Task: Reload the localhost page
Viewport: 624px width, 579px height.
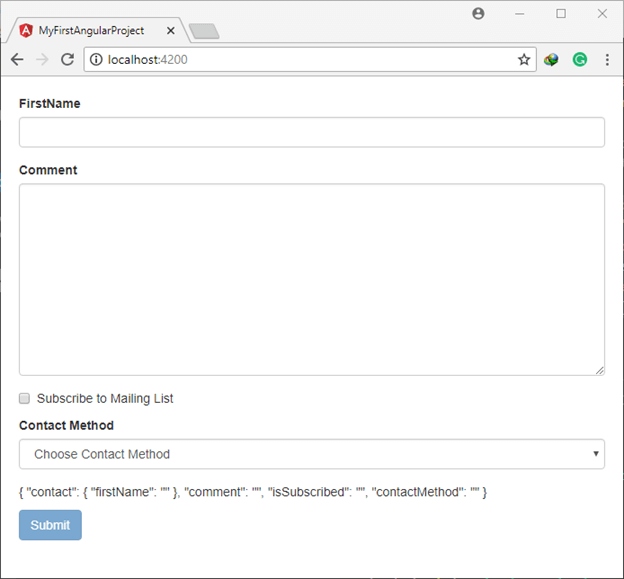Action: 68,60
